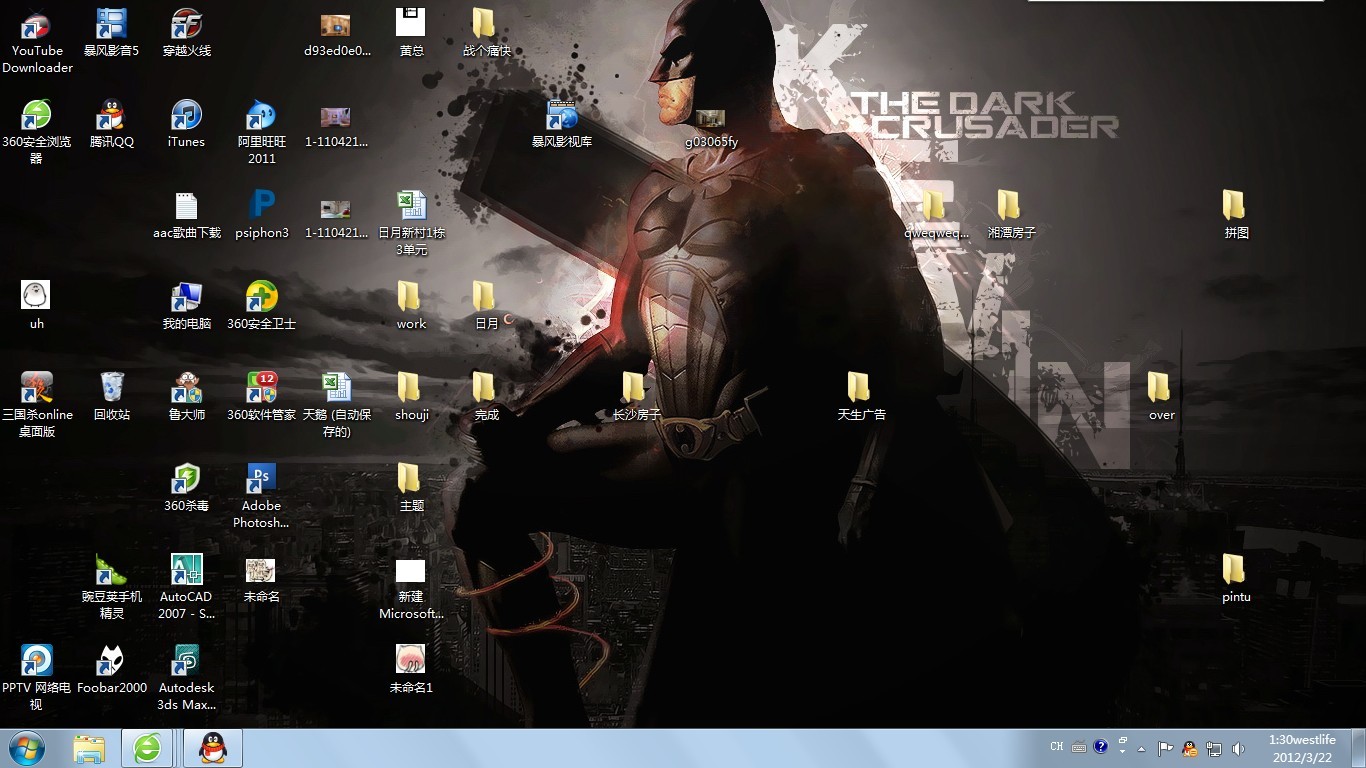Launch the psiphon3 shortcut

pos(262,215)
